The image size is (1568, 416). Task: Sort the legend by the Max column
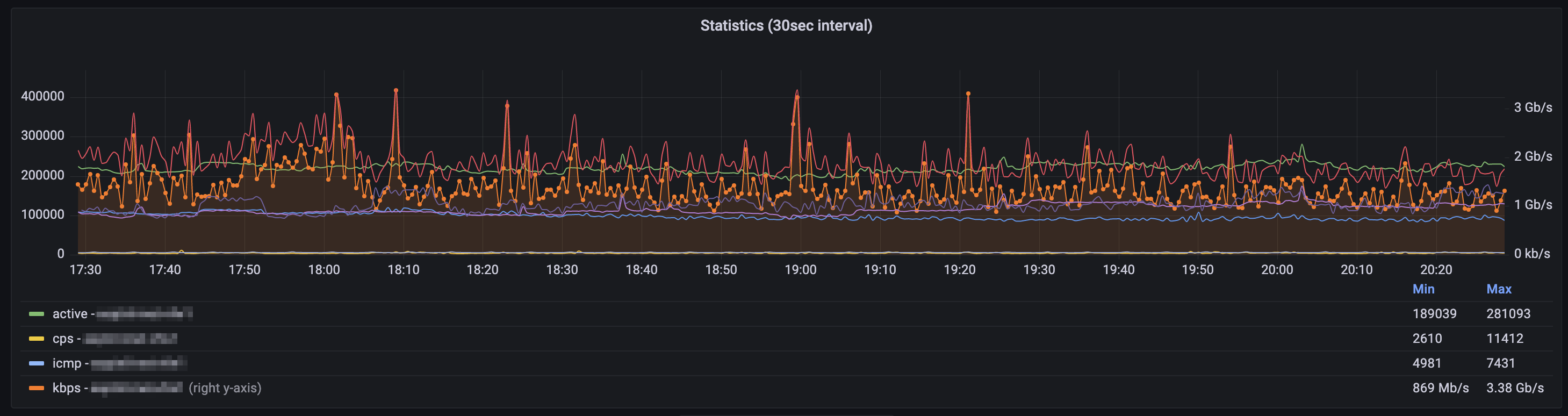click(x=1499, y=289)
